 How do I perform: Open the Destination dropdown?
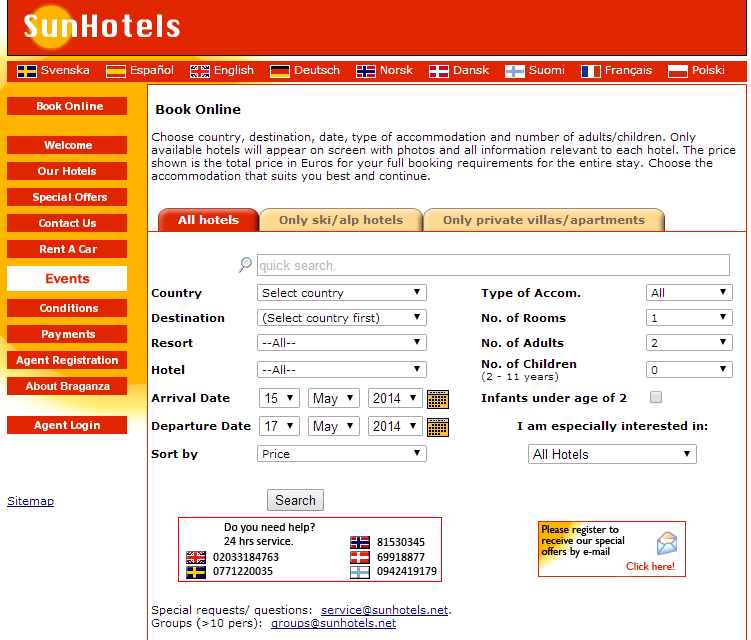click(x=341, y=318)
